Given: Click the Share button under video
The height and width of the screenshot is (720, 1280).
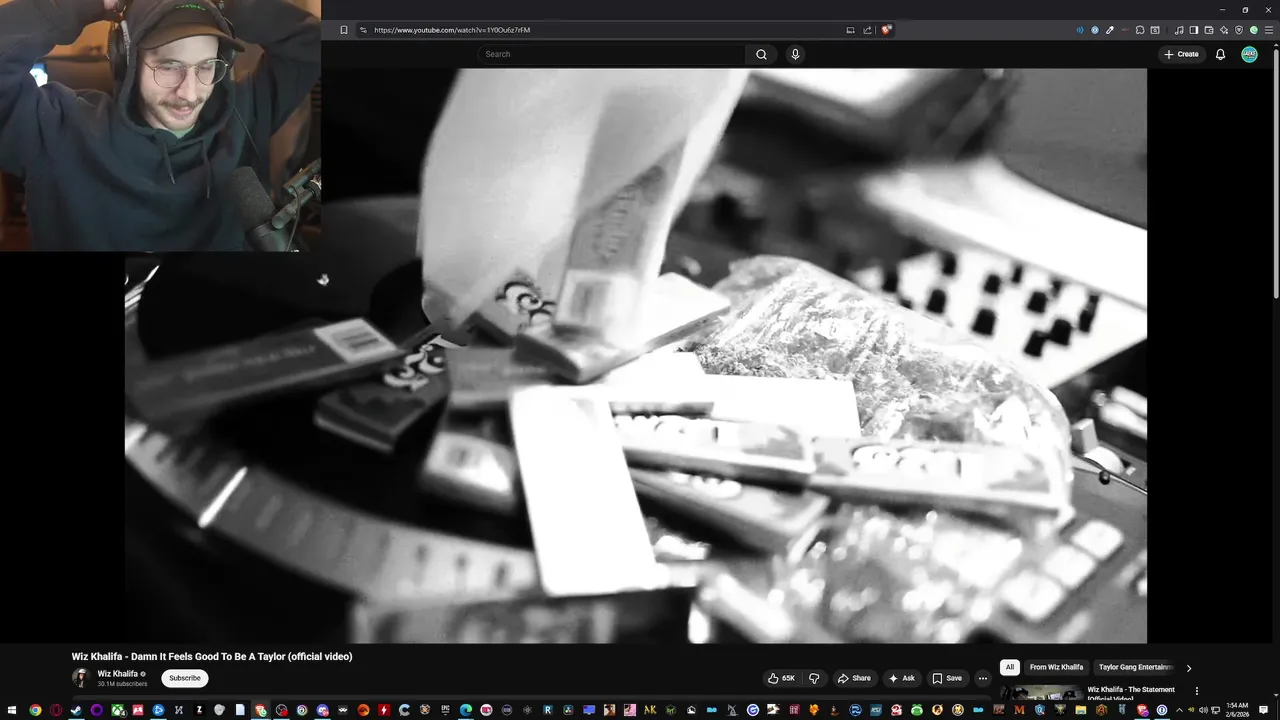Looking at the screenshot, I should 853,678.
